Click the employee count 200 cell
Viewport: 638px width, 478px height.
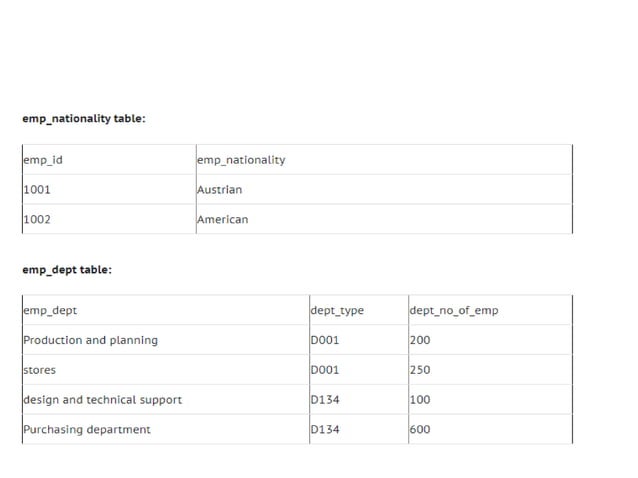[420, 341]
